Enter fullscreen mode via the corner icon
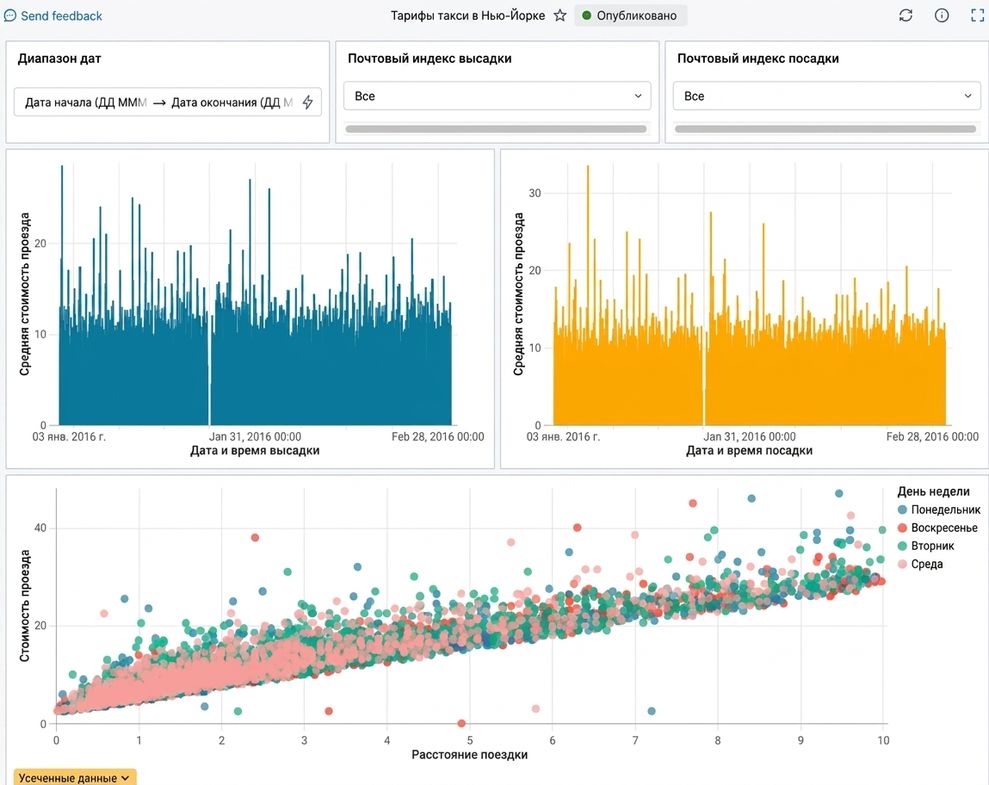This screenshot has width=989, height=785. pyautogui.click(x=978, y=16)
